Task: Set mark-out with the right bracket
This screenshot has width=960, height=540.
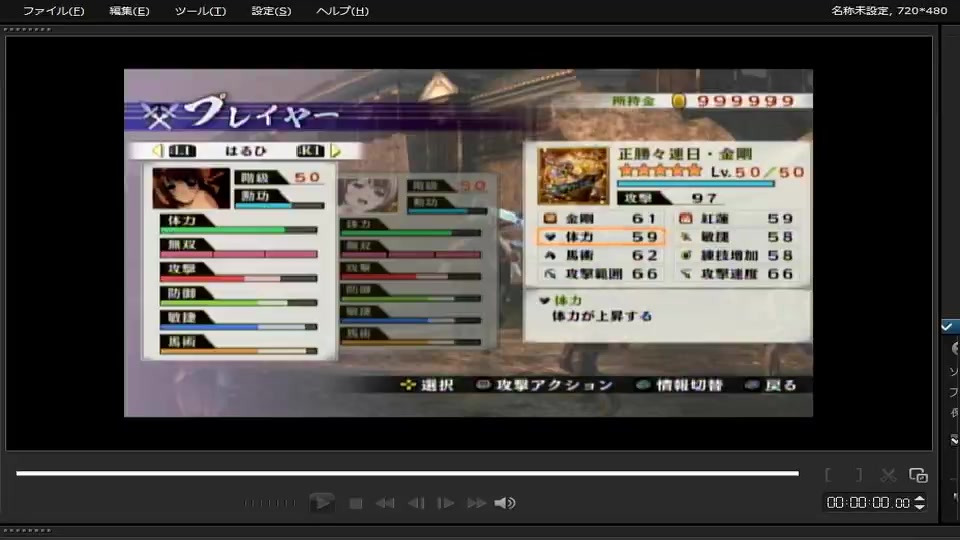Action: [x=858, y=475]
